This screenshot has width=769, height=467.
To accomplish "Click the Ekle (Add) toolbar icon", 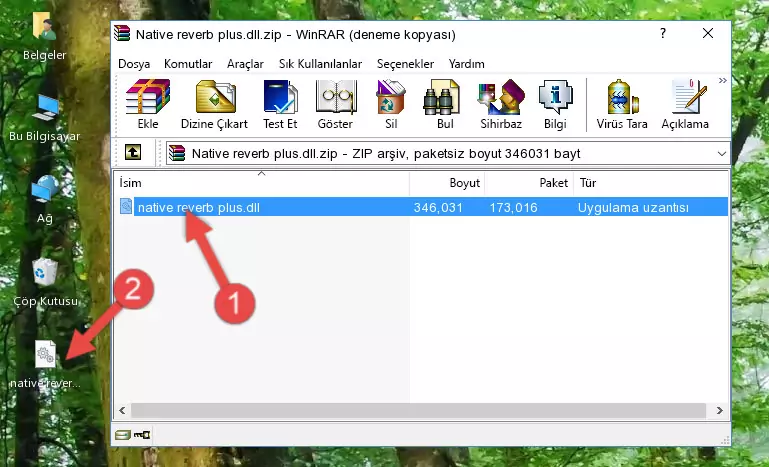I will click(x=148, y=104).
